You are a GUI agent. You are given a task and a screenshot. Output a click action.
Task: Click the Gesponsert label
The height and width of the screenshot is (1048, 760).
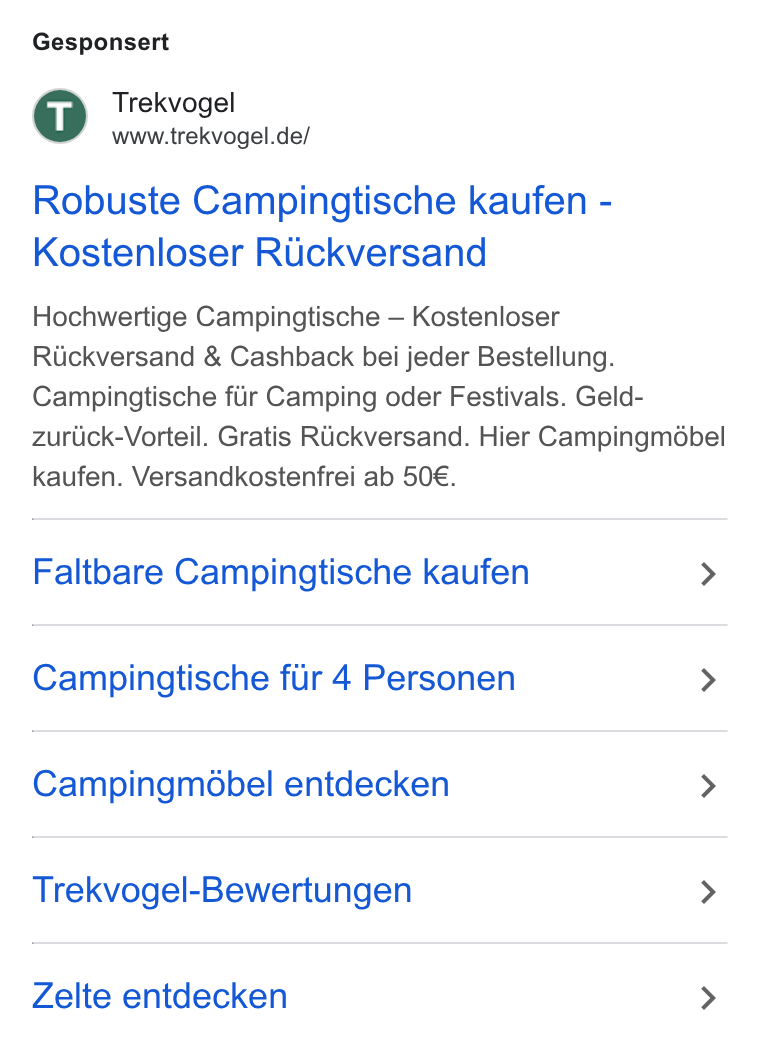click(100, 42)
